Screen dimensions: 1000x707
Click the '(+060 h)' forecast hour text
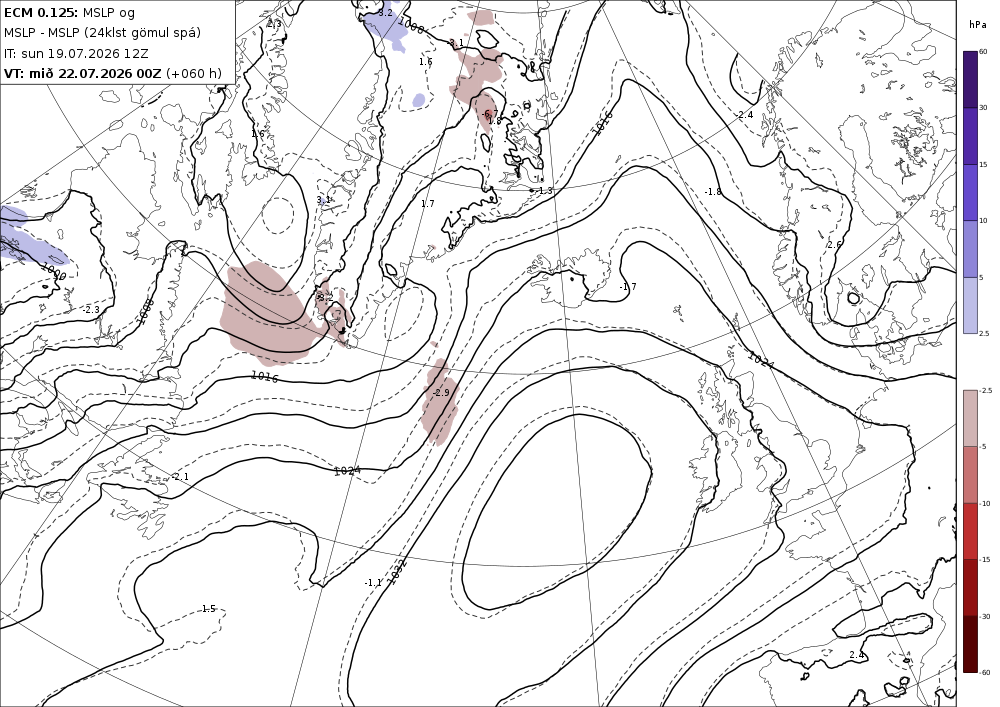point(194,73)
